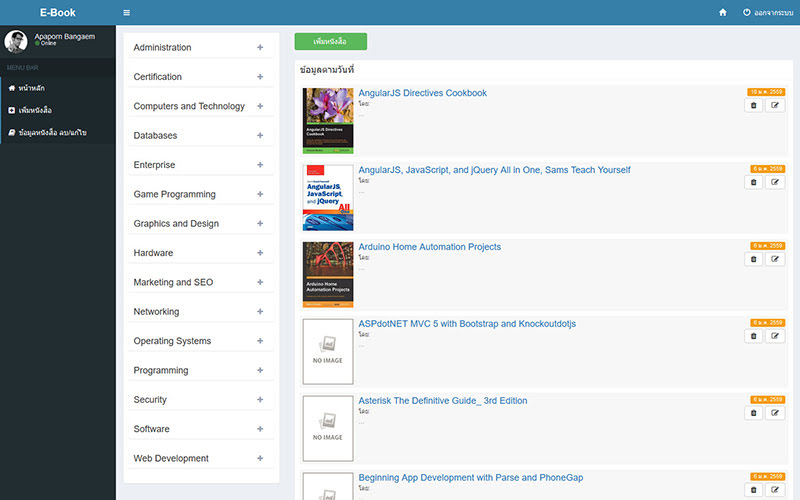Expand Marketing and SEO plus icon
800x500 pixels.
tap(260, 282)
